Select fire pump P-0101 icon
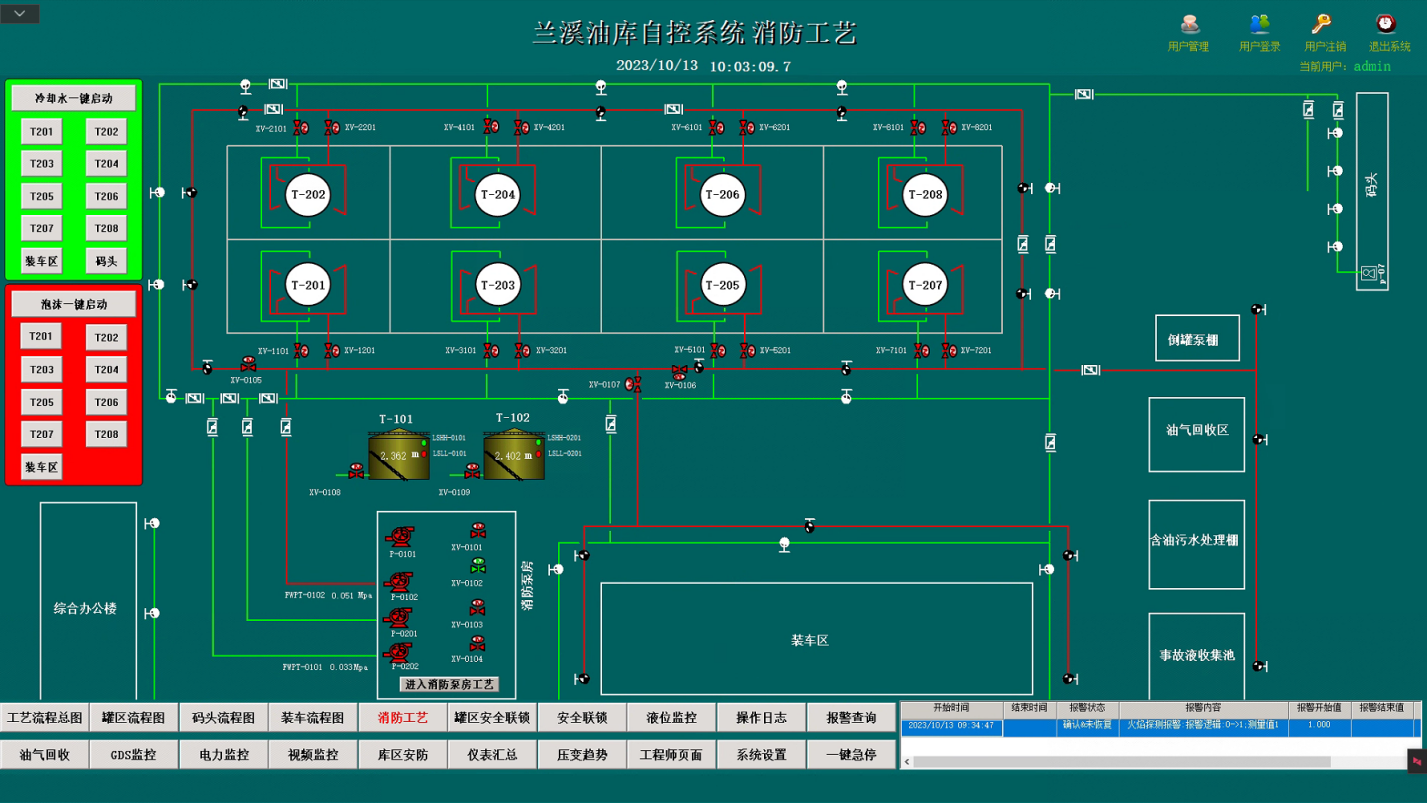The width and height of the screenshot is (1427, 803). coord(400,537)
